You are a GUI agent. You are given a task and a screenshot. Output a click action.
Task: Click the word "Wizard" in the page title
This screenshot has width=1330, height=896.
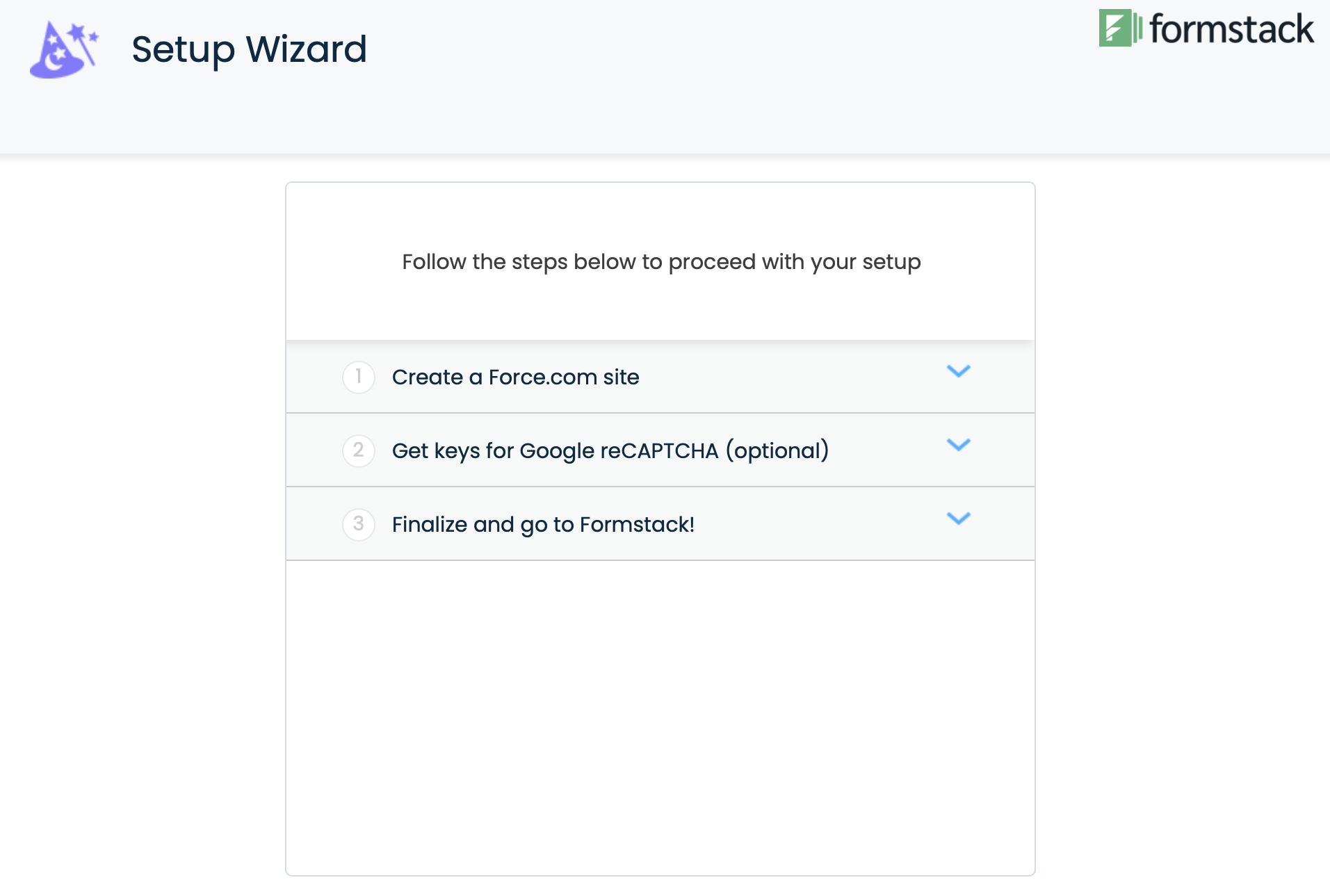tap(306, 50)
